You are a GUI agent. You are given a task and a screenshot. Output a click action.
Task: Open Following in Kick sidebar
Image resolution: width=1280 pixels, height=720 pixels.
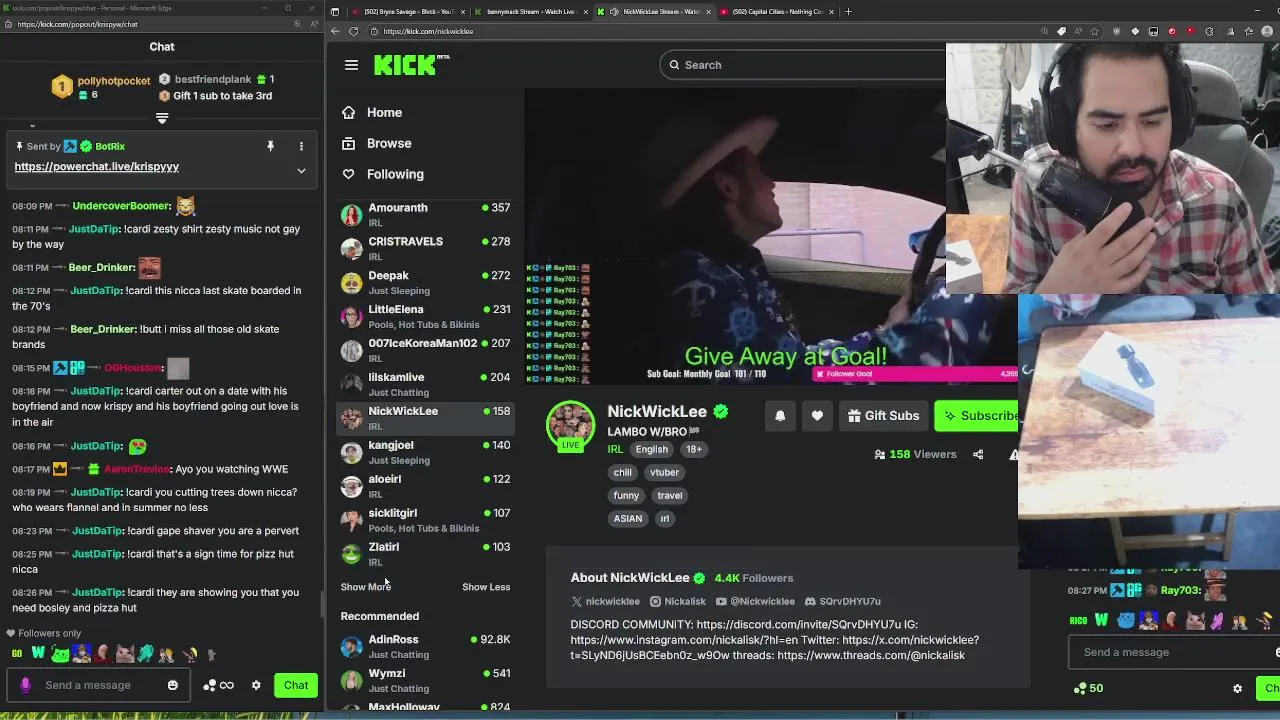coord(395,174)
